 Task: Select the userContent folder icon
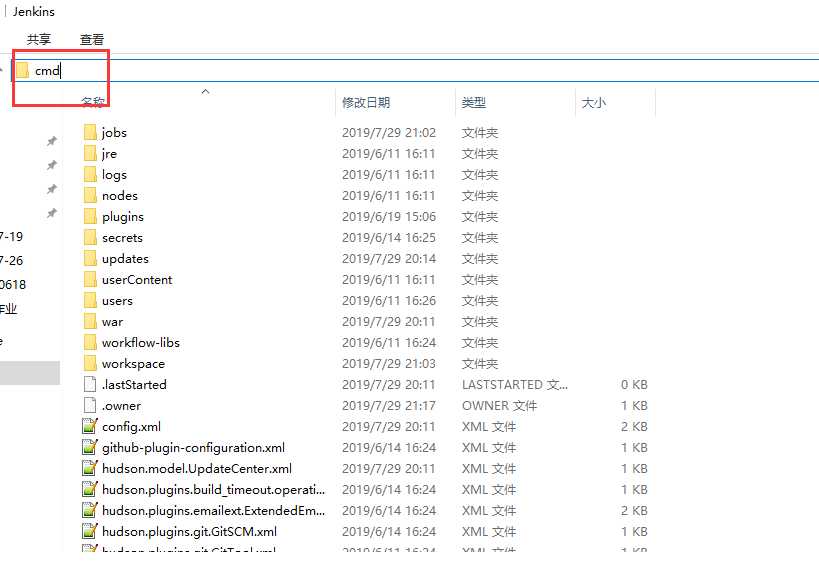90,279
